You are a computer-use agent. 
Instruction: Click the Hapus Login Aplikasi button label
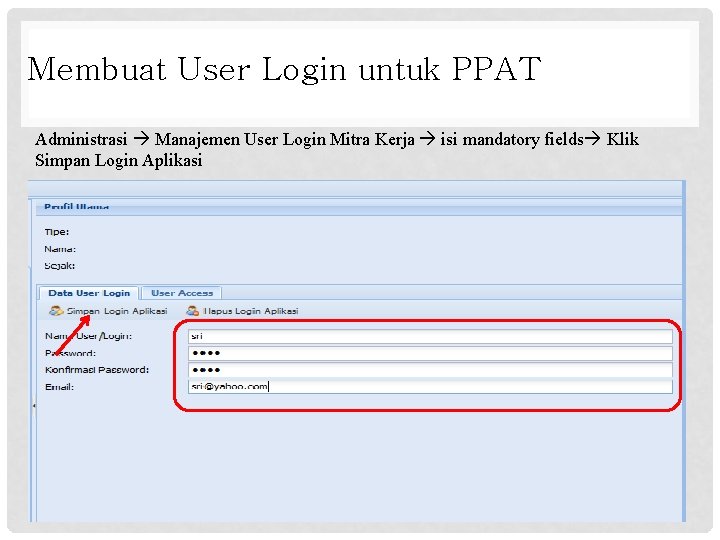point(251,311)
